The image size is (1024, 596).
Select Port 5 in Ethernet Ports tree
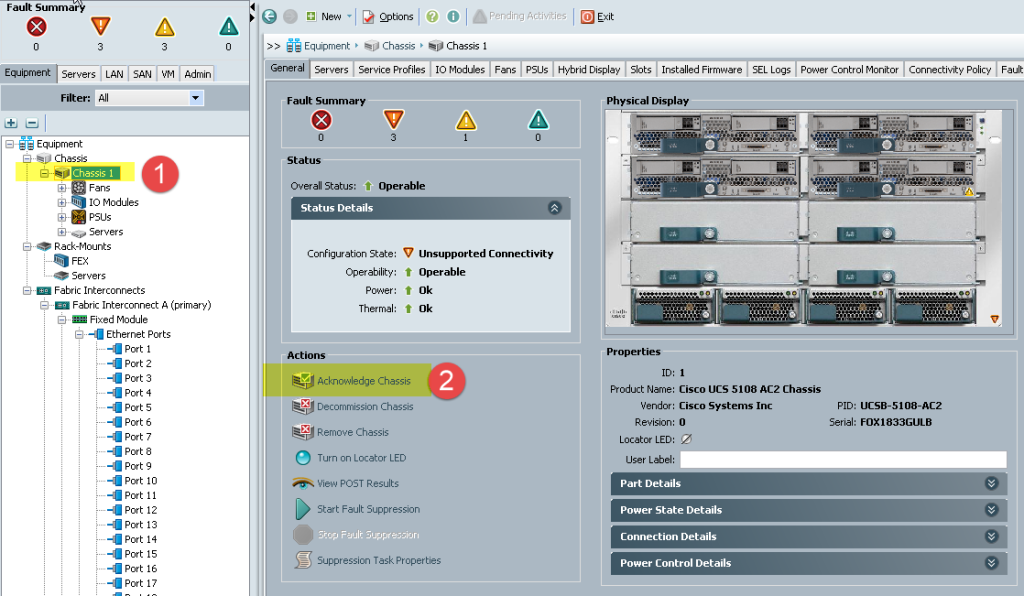click(138, 407)
